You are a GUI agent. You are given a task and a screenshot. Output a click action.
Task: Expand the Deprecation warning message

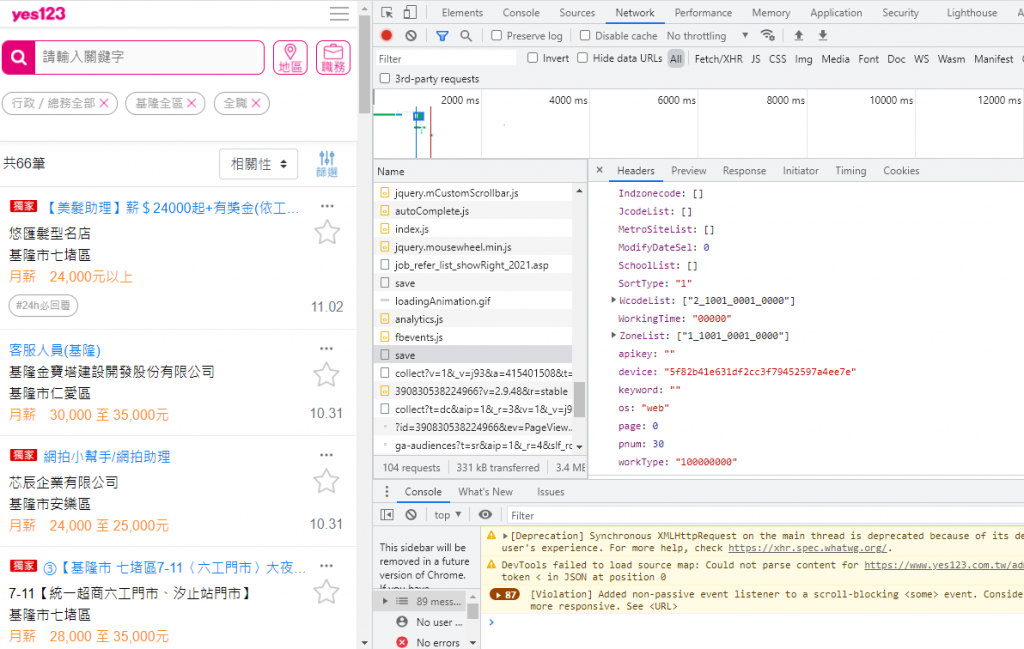tap(505, 536)
